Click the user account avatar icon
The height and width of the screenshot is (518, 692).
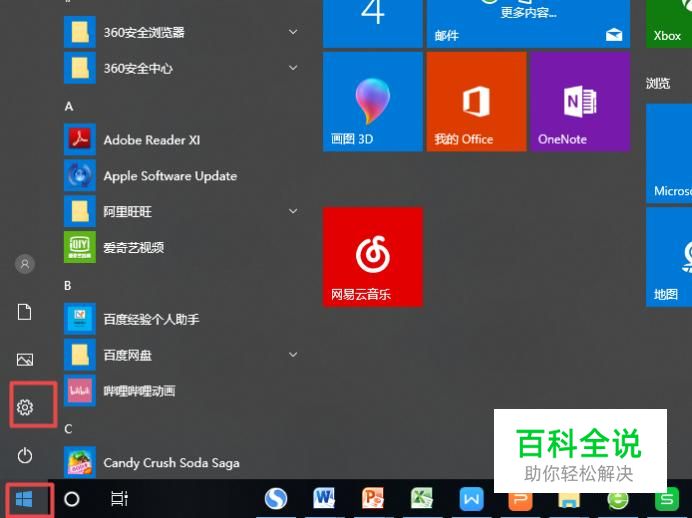click(25, 264)
